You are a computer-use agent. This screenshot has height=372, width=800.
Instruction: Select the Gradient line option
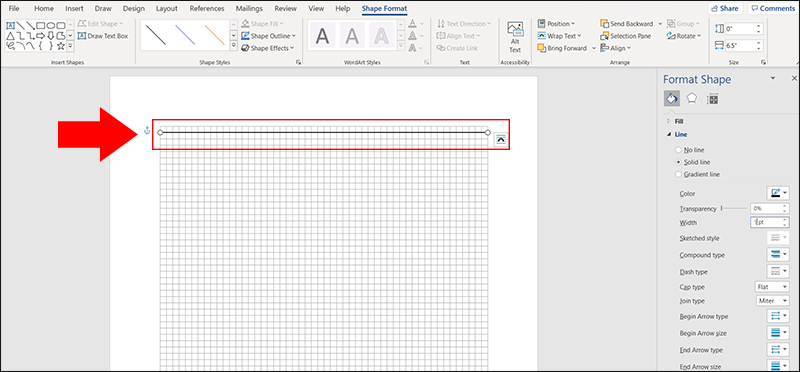coord(697,175)
